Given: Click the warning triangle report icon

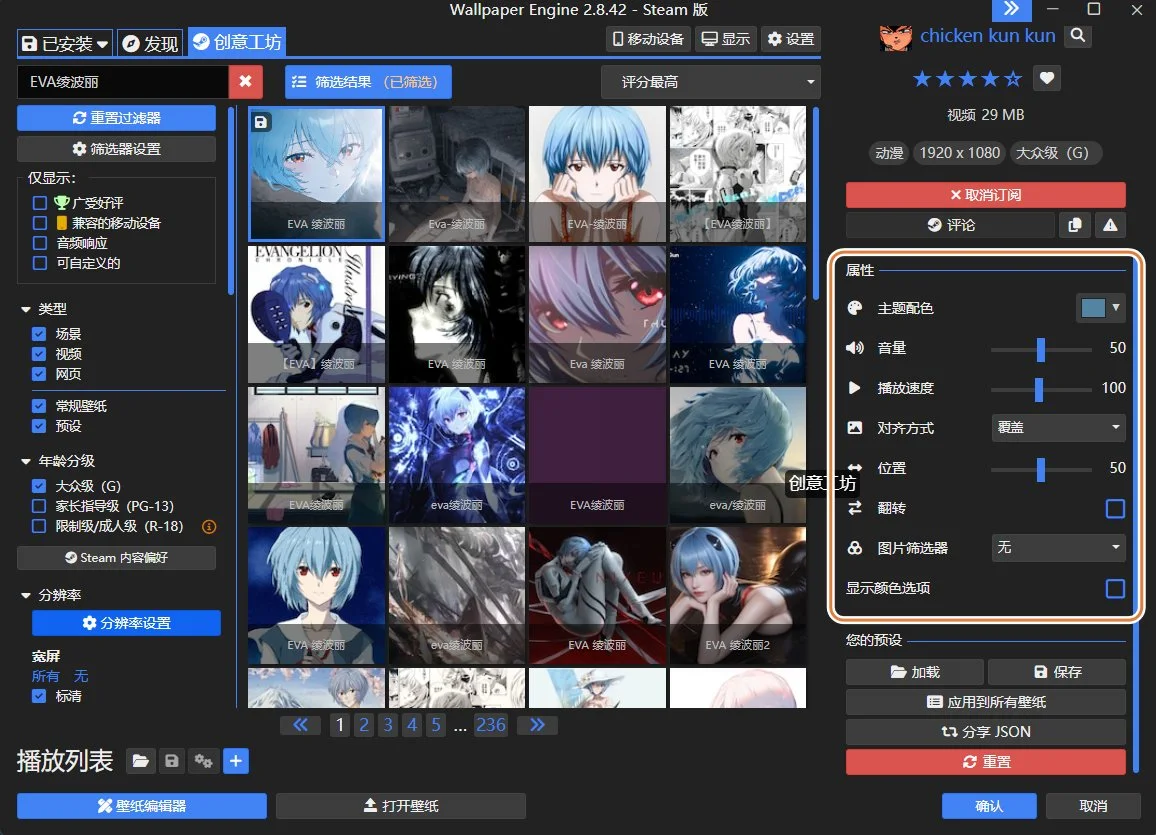Looking at the screenshot, I should (x=1110, y=225).
